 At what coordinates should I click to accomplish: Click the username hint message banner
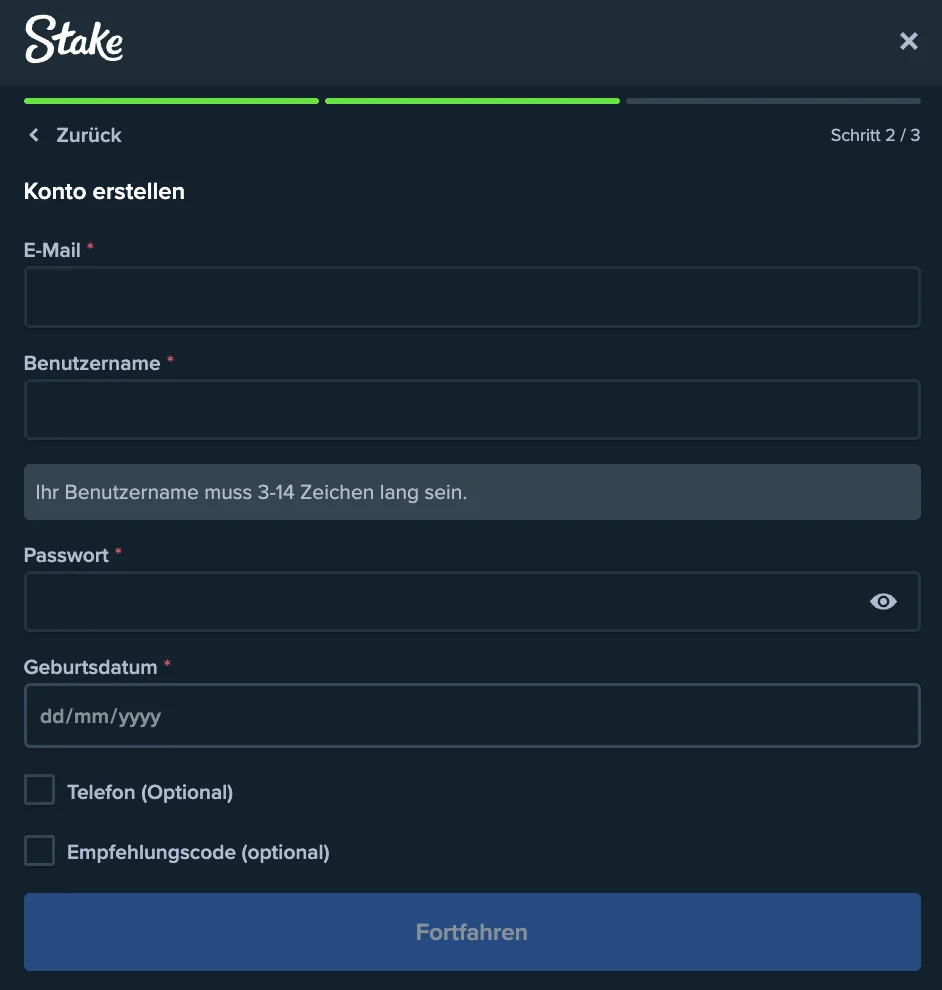tap(472, 491)
